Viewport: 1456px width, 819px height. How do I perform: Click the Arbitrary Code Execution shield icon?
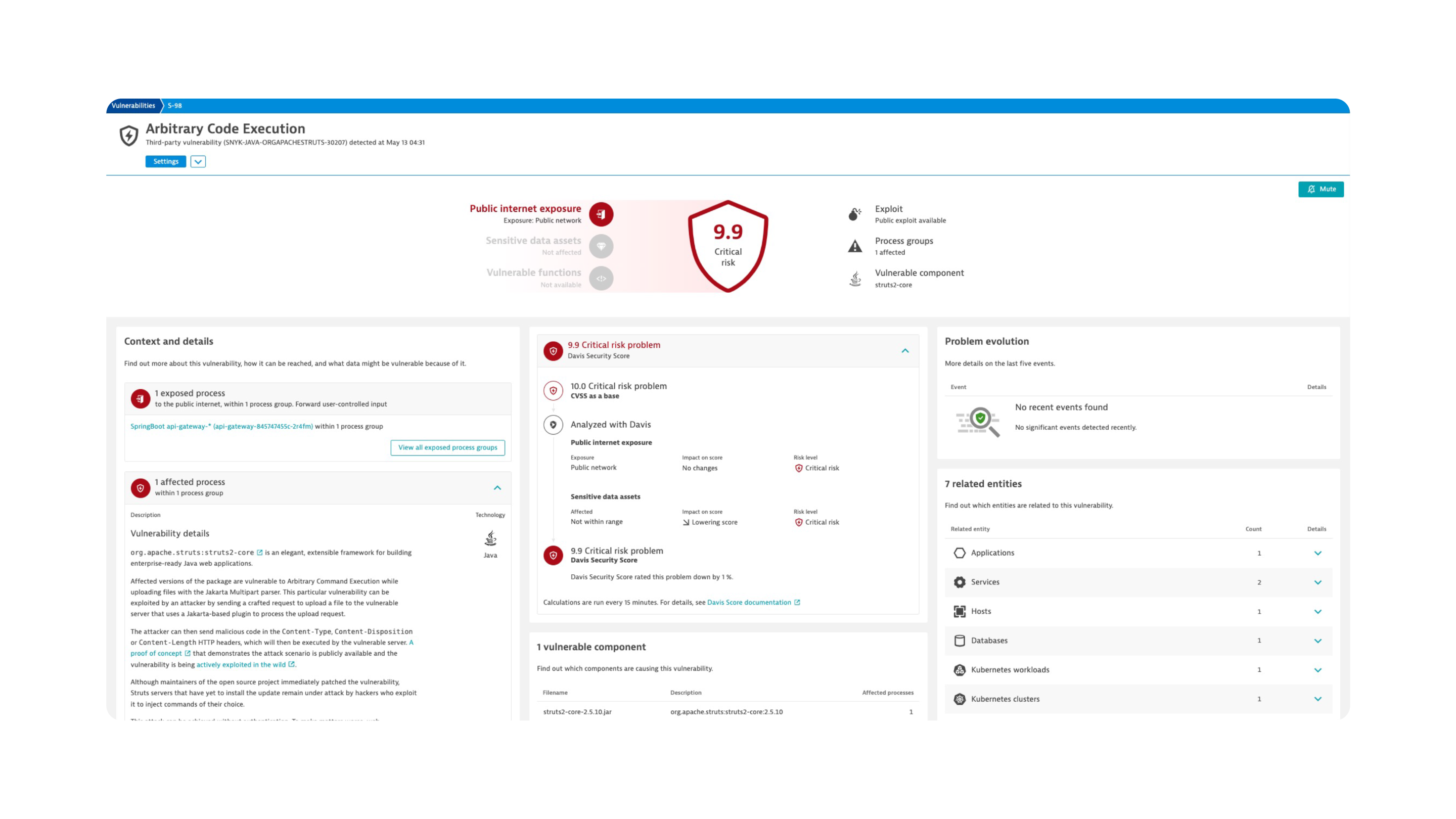coord(129,135)
